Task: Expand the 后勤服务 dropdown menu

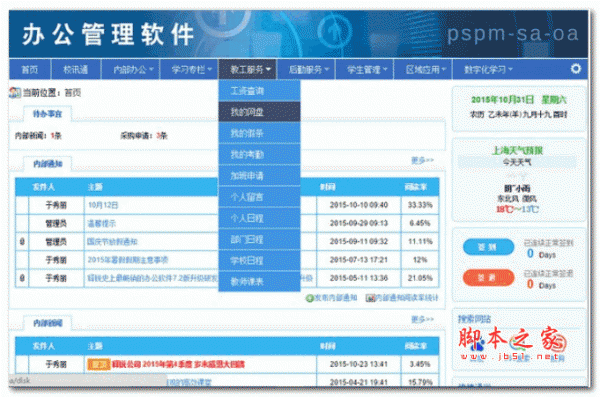Action: pos(307,69)
